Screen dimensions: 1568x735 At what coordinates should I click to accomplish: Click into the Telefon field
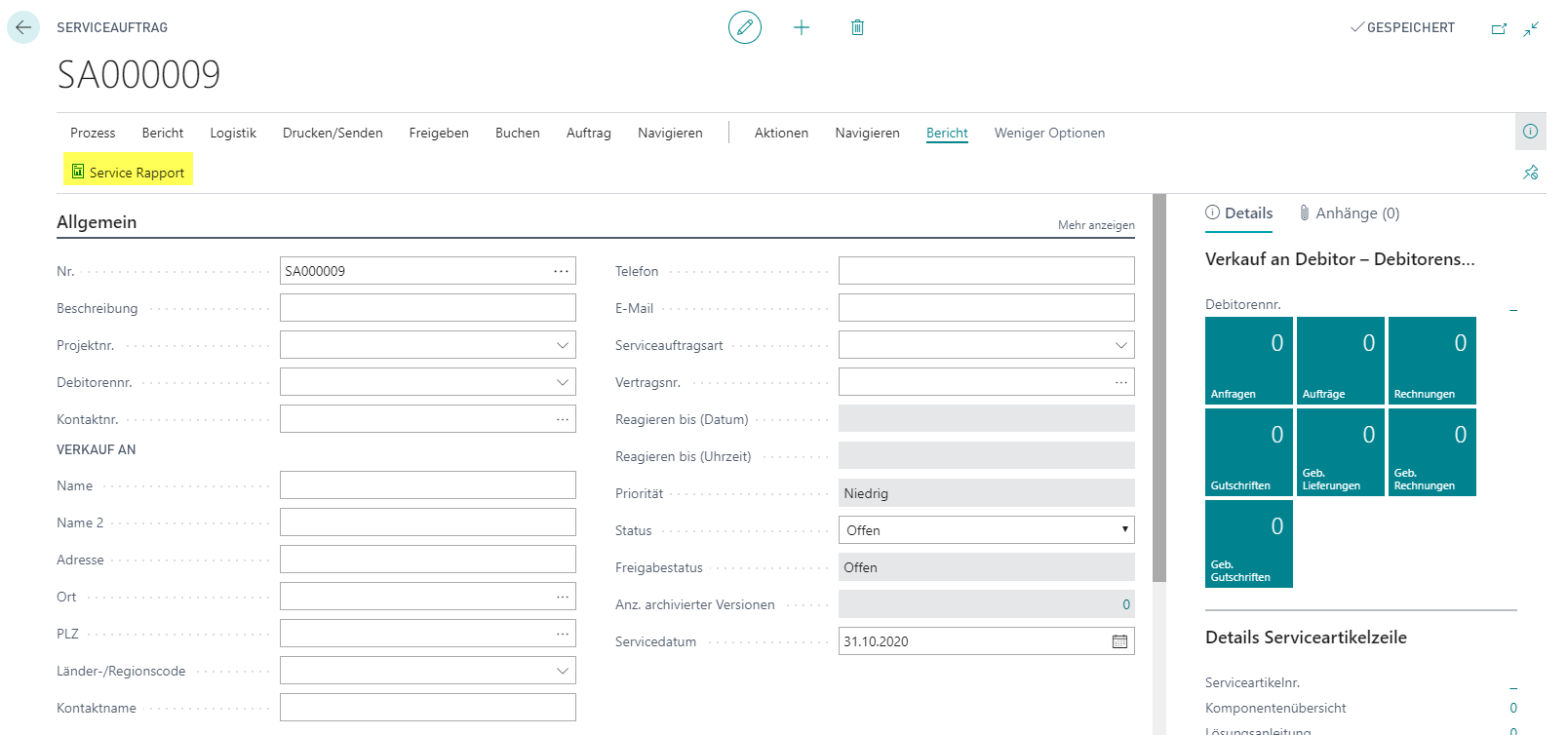[986, 271]
